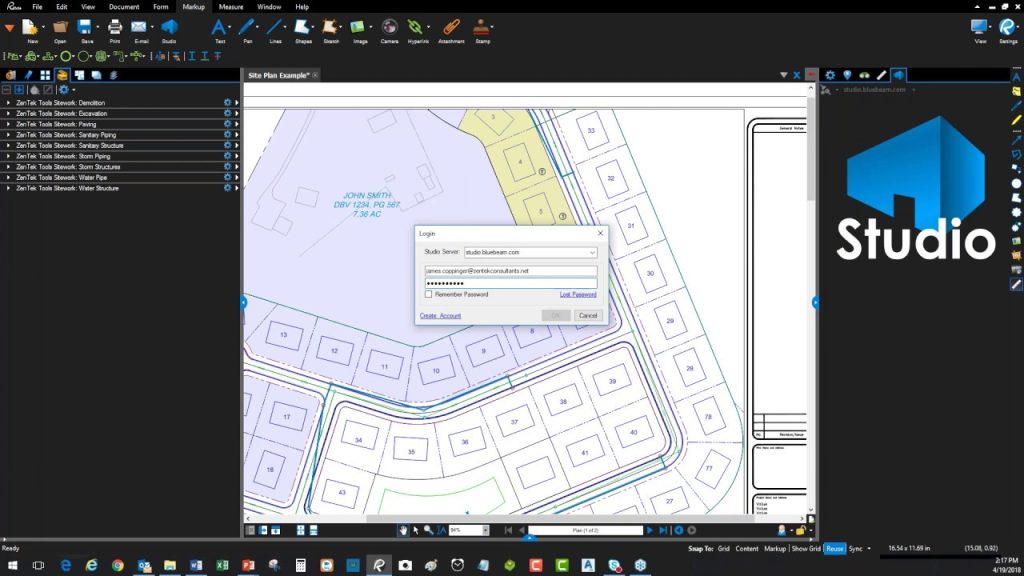This screenshot has height=576, width=1024.
Task: Select the Pen markup tool
Action: (247, 30)
